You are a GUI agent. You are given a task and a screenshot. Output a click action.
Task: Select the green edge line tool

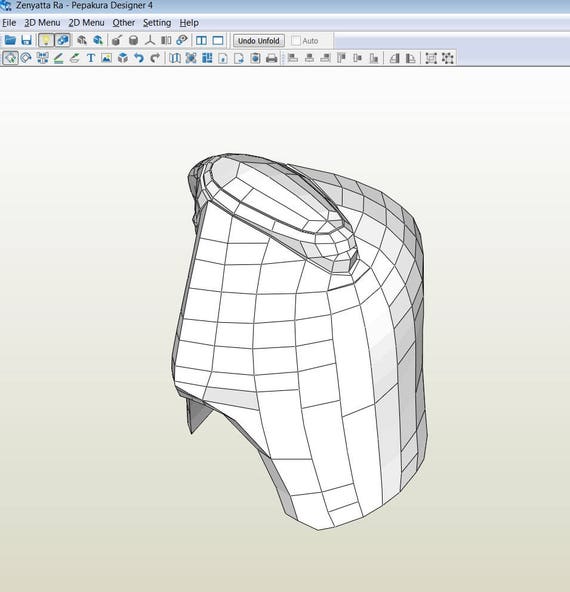click(x=59, y=58)
